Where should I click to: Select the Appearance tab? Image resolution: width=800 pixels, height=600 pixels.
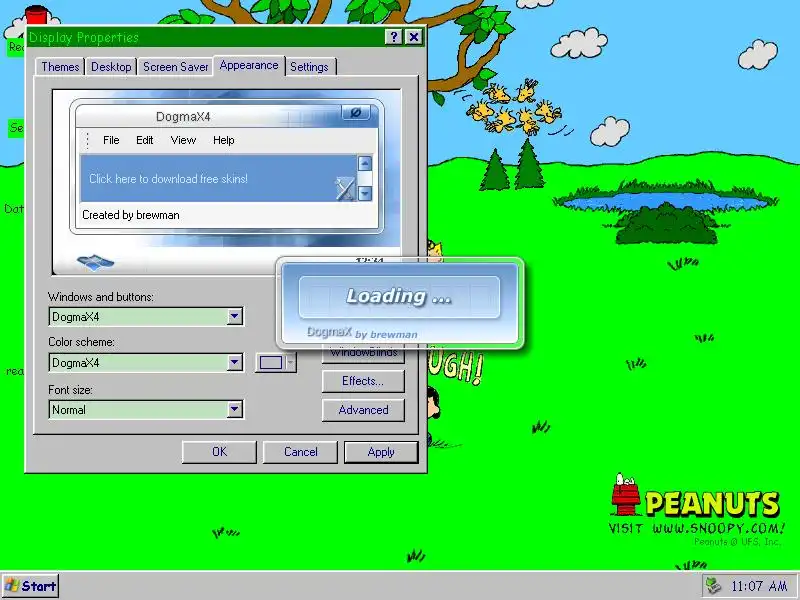point(249,65)
